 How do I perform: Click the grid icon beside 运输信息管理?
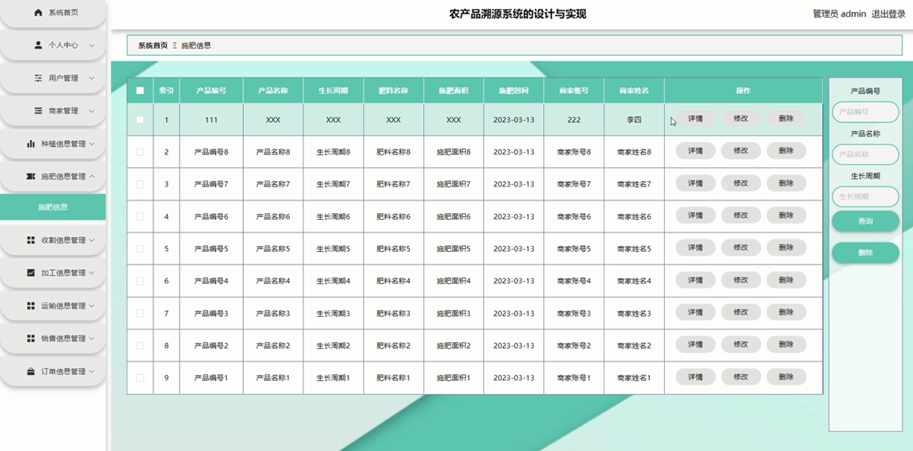coord(31,306)
